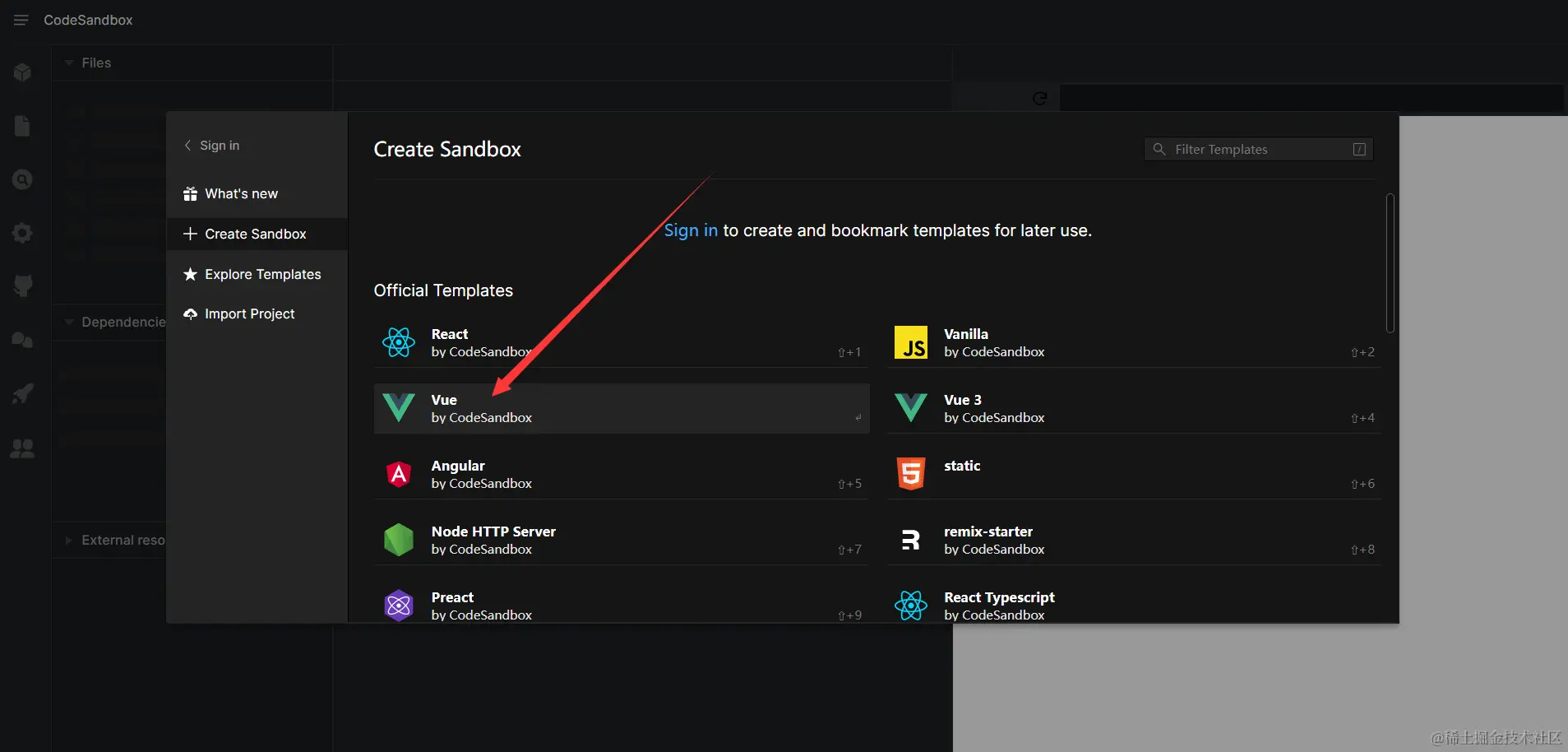The height and width of the screenshot is (752, 1568).
Task: Open Explore Templates in modal sidebar
Action: click(x=257, y=274)
